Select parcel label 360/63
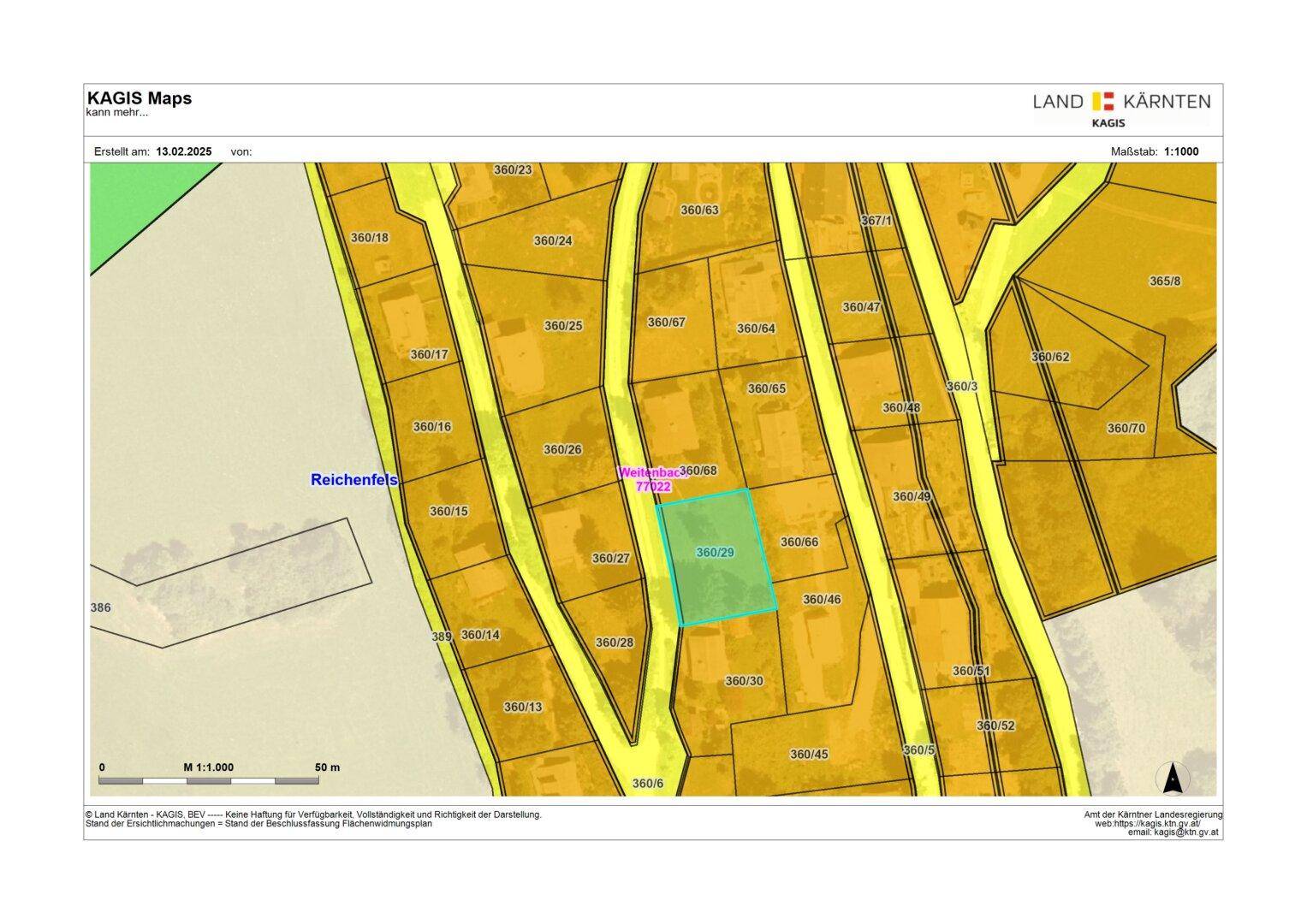This screenshot has width=1307, height=924. tap(699, 210)
